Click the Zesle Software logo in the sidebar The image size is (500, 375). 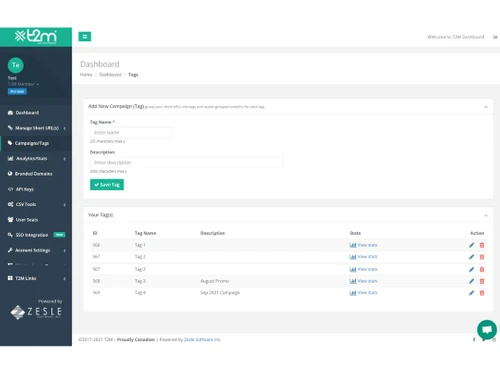36,312
